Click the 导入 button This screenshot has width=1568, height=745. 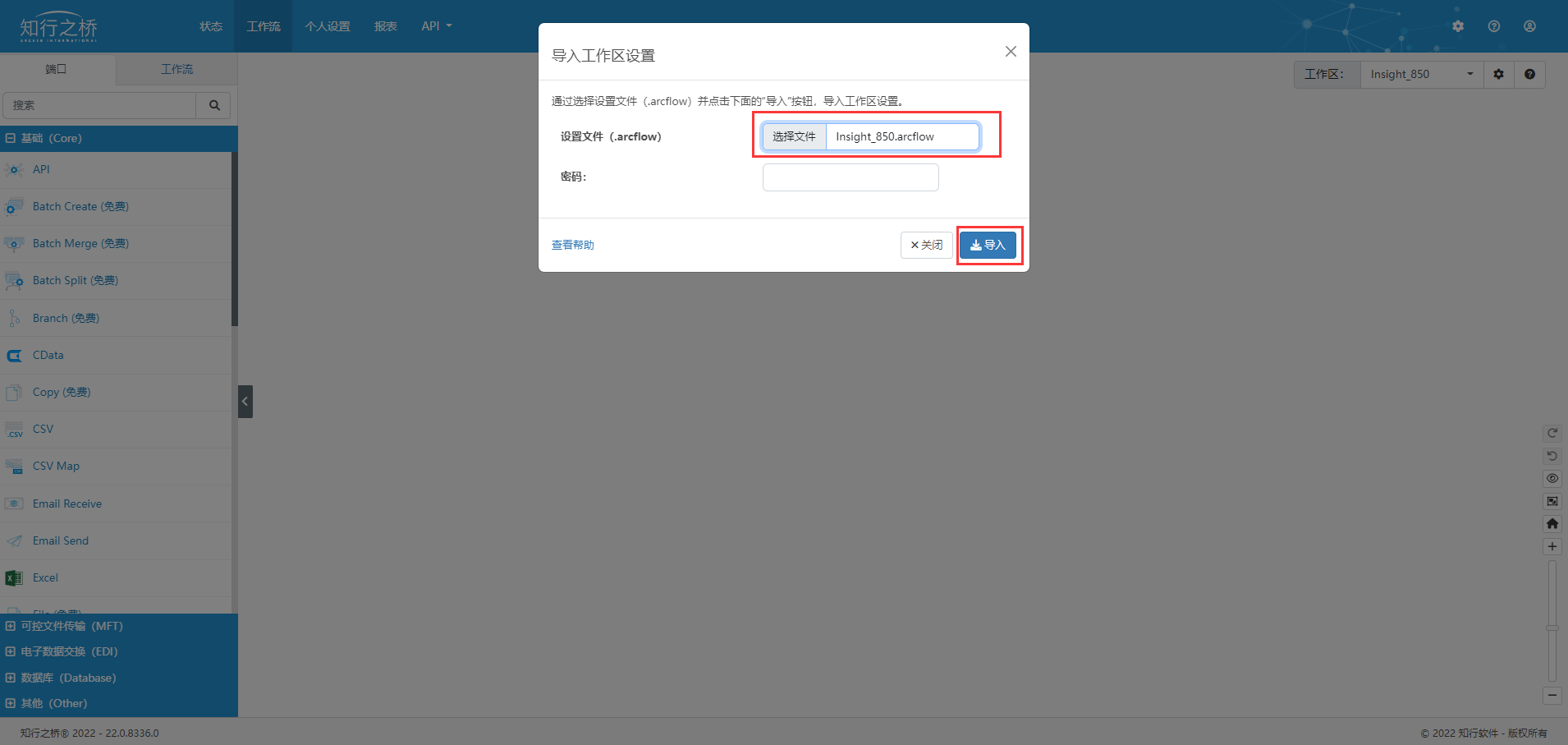tap(988, 245)
